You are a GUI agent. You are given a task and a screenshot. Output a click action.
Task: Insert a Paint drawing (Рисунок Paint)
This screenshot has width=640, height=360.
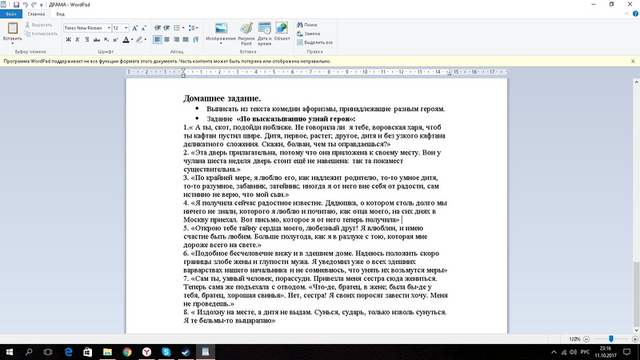click(x=246, y=33)
